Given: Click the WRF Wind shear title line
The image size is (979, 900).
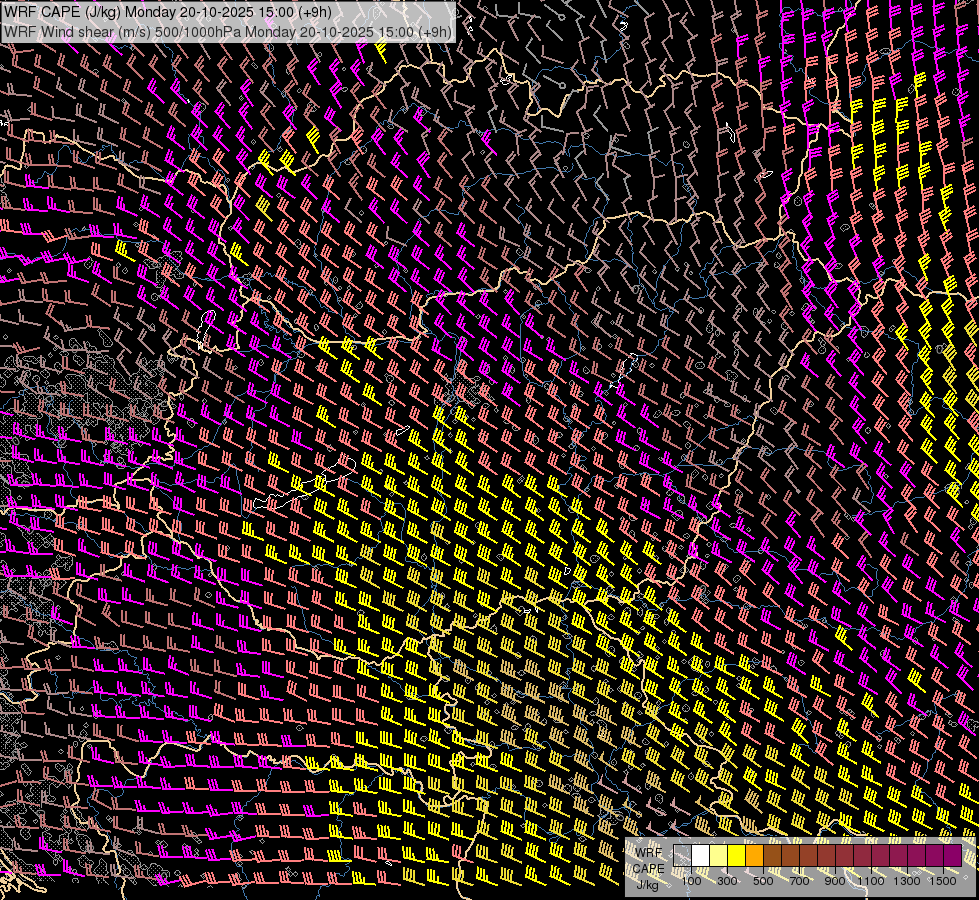Looking at the screenshot, I should tap(228, 31).
